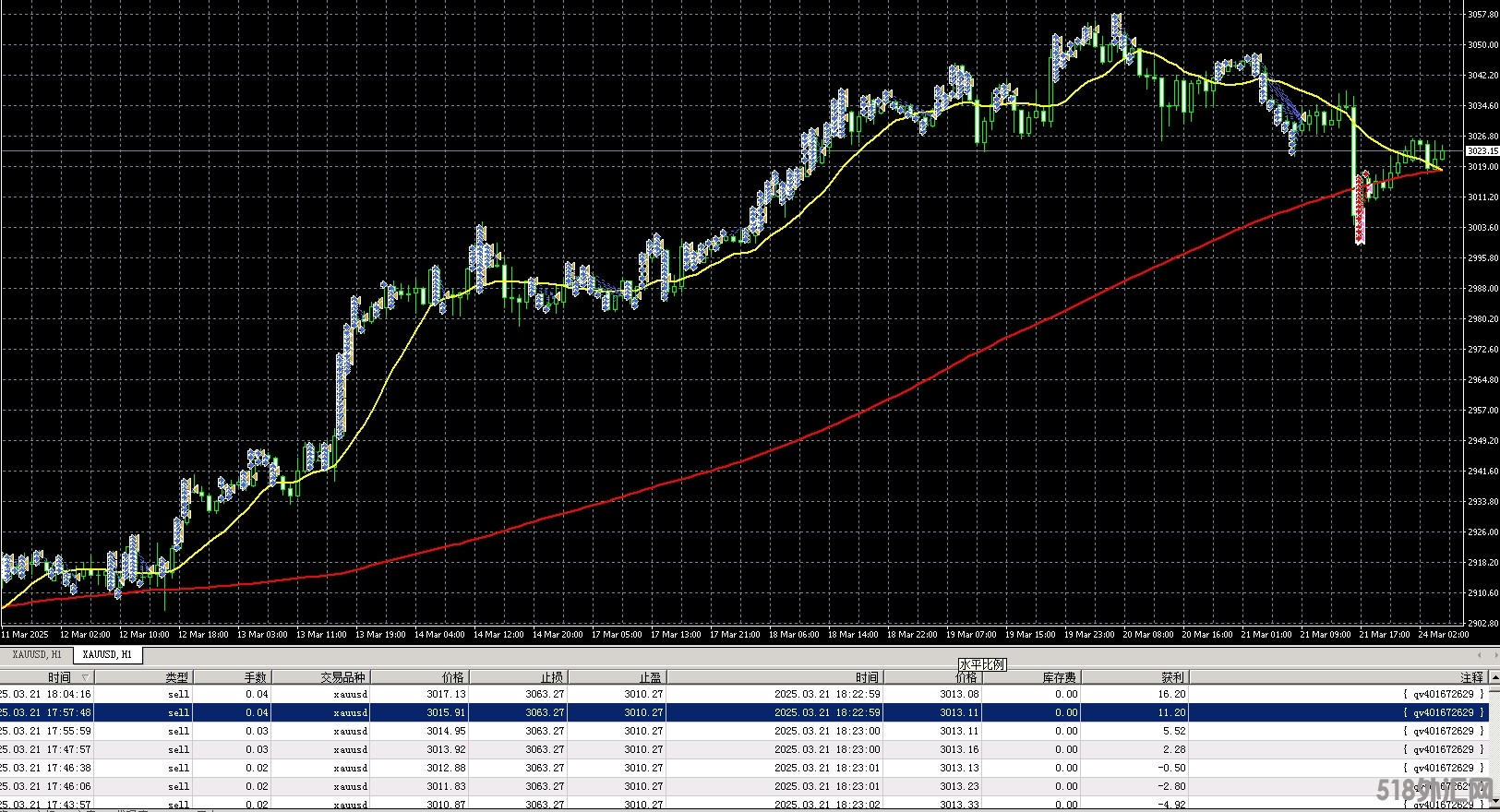Sort trades by the 类型 column header
1500x812 pixels.
[x=175, y=677]
